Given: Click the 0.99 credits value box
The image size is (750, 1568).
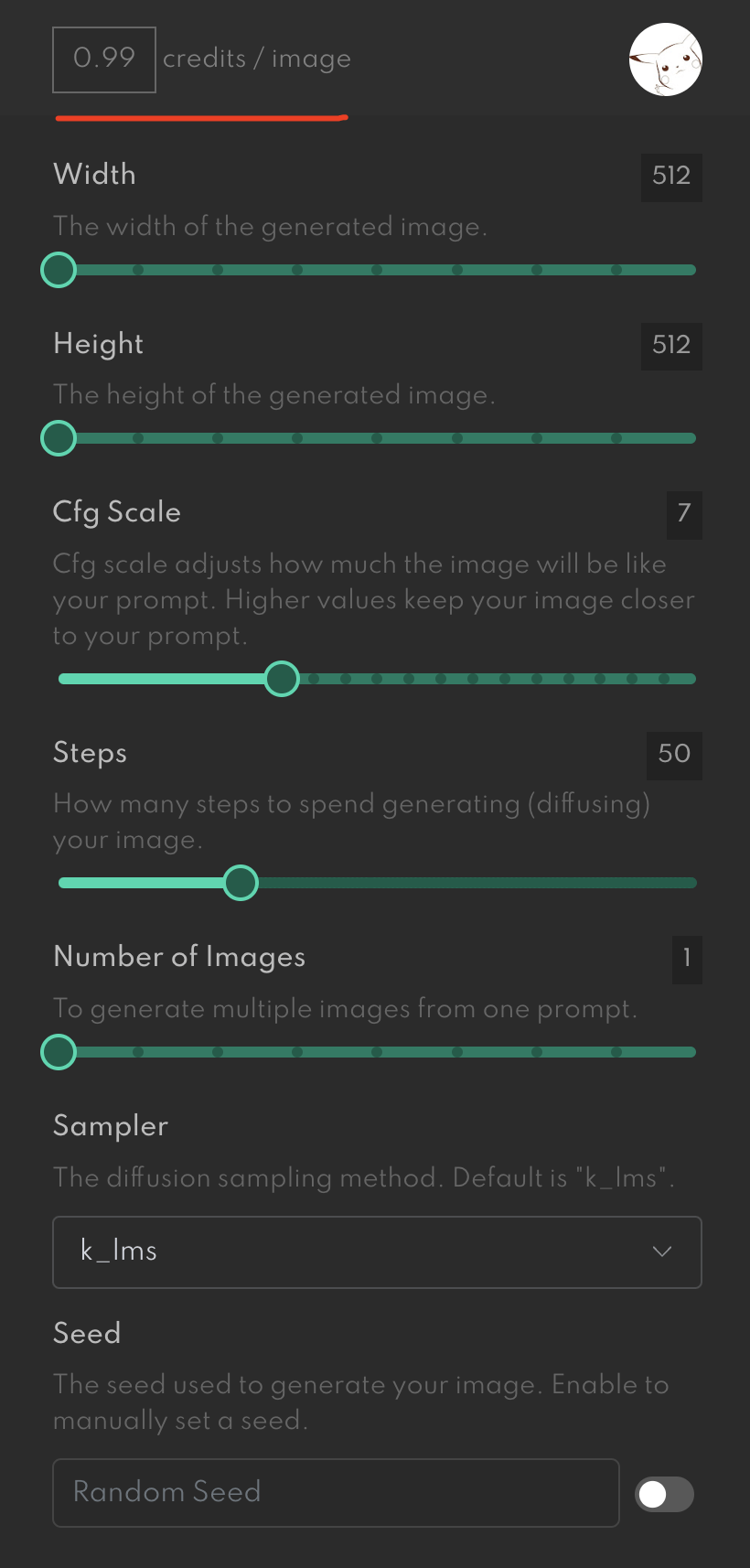Looking at the screenshot, I should coord(104,59).
